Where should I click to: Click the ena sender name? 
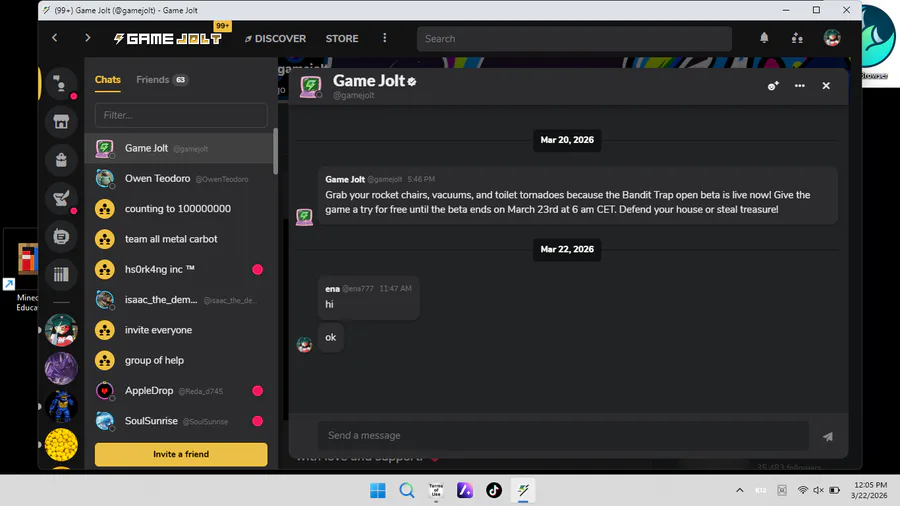pos(332,289)
